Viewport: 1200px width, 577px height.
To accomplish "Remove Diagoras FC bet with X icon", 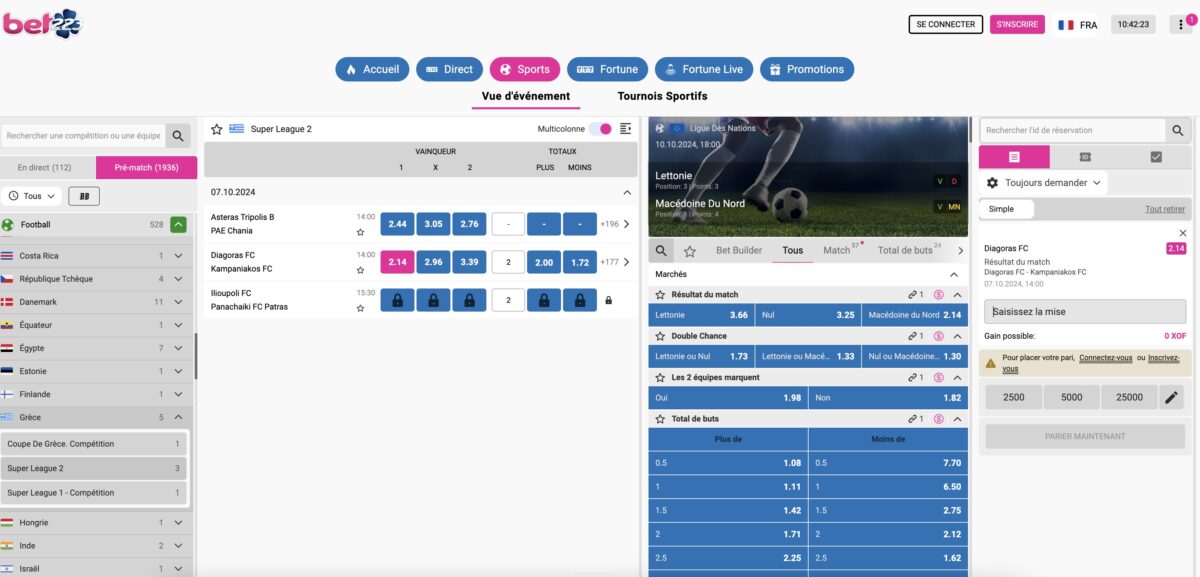I will click(1183, 233).
